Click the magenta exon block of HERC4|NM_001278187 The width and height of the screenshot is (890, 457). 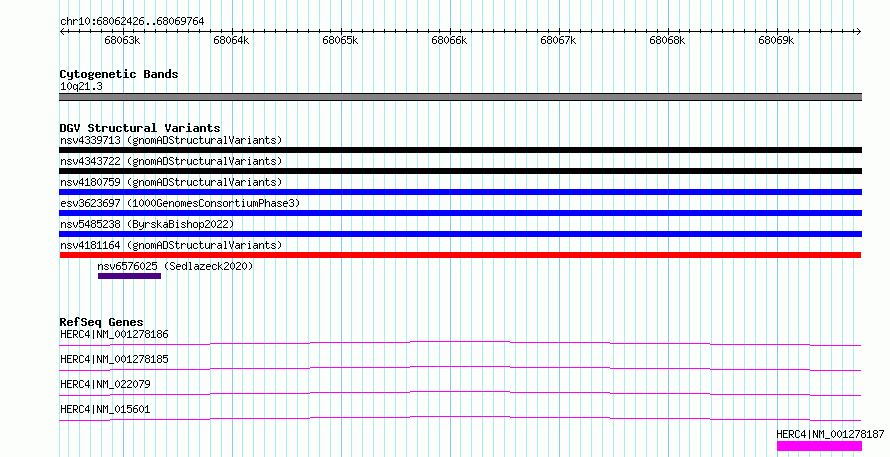819,446
